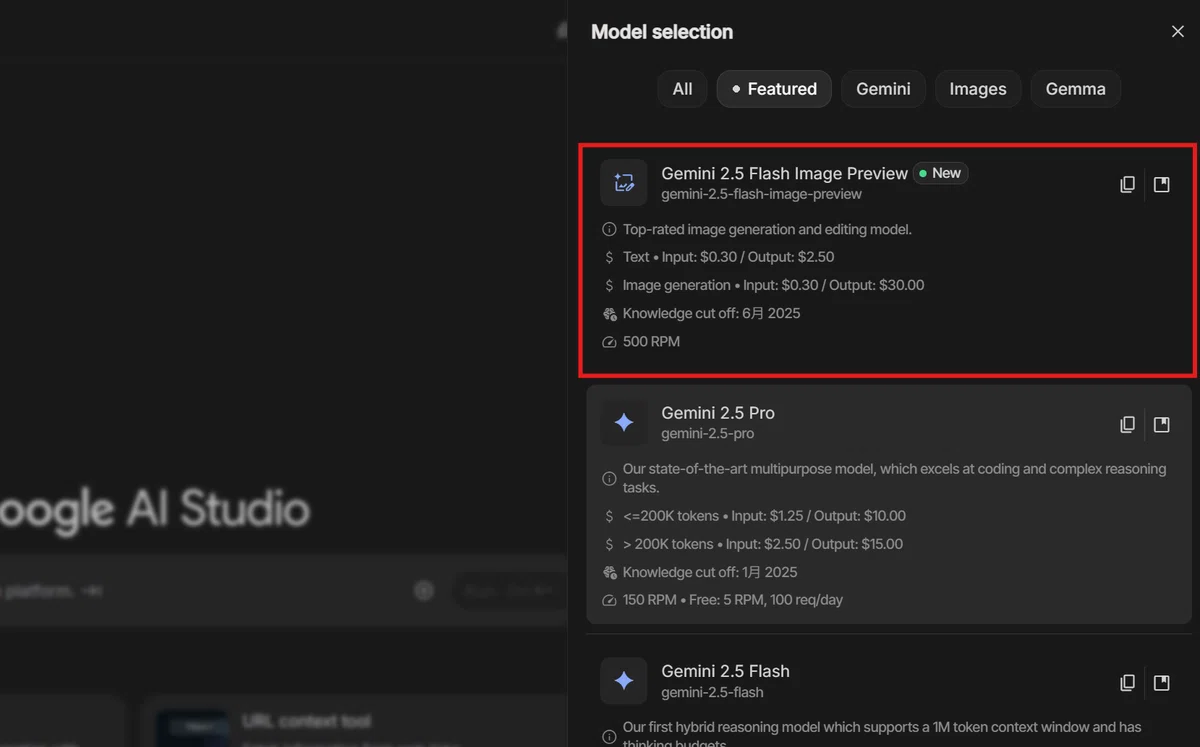Click the gemini-2.5-pro ID text
Screen dimensions: 1200x747
pos(707,434)
